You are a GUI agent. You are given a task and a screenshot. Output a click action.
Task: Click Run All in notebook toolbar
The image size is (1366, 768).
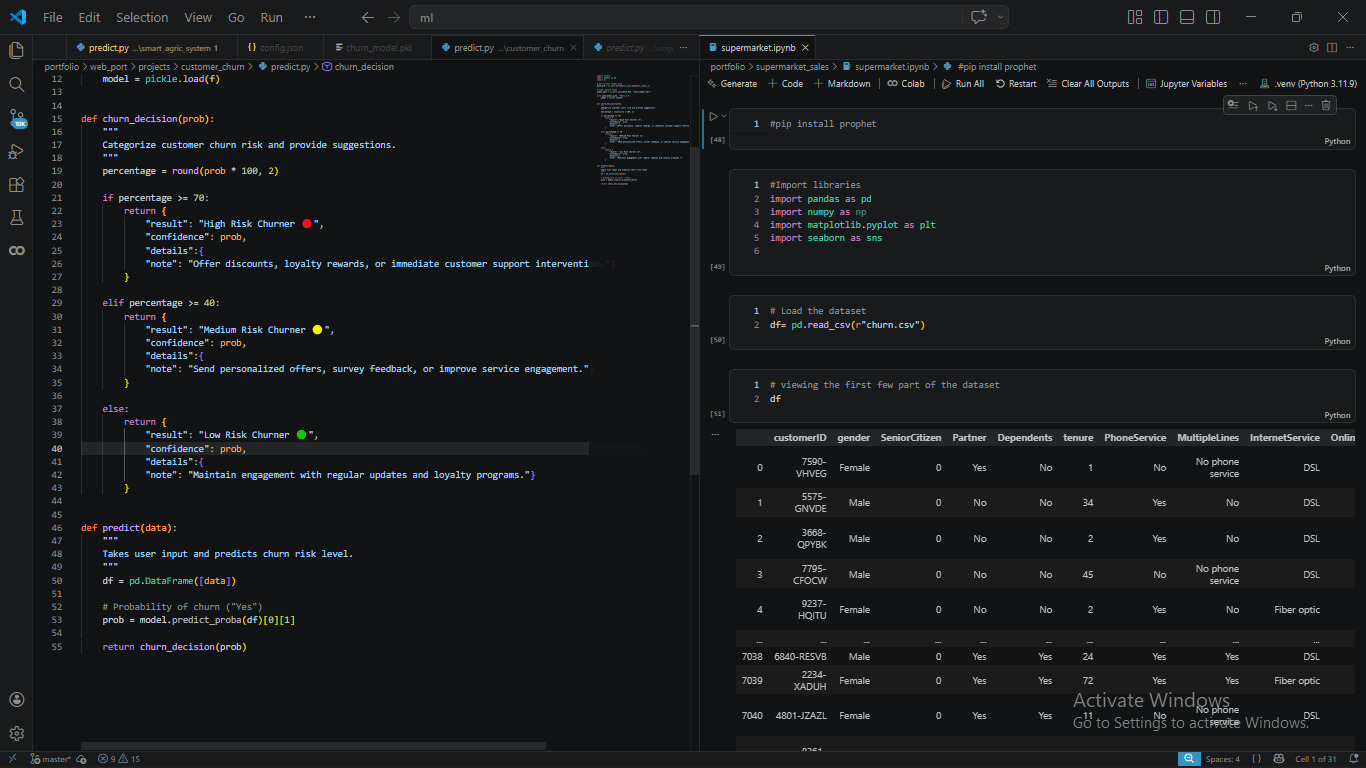click(x=962, y=84)
